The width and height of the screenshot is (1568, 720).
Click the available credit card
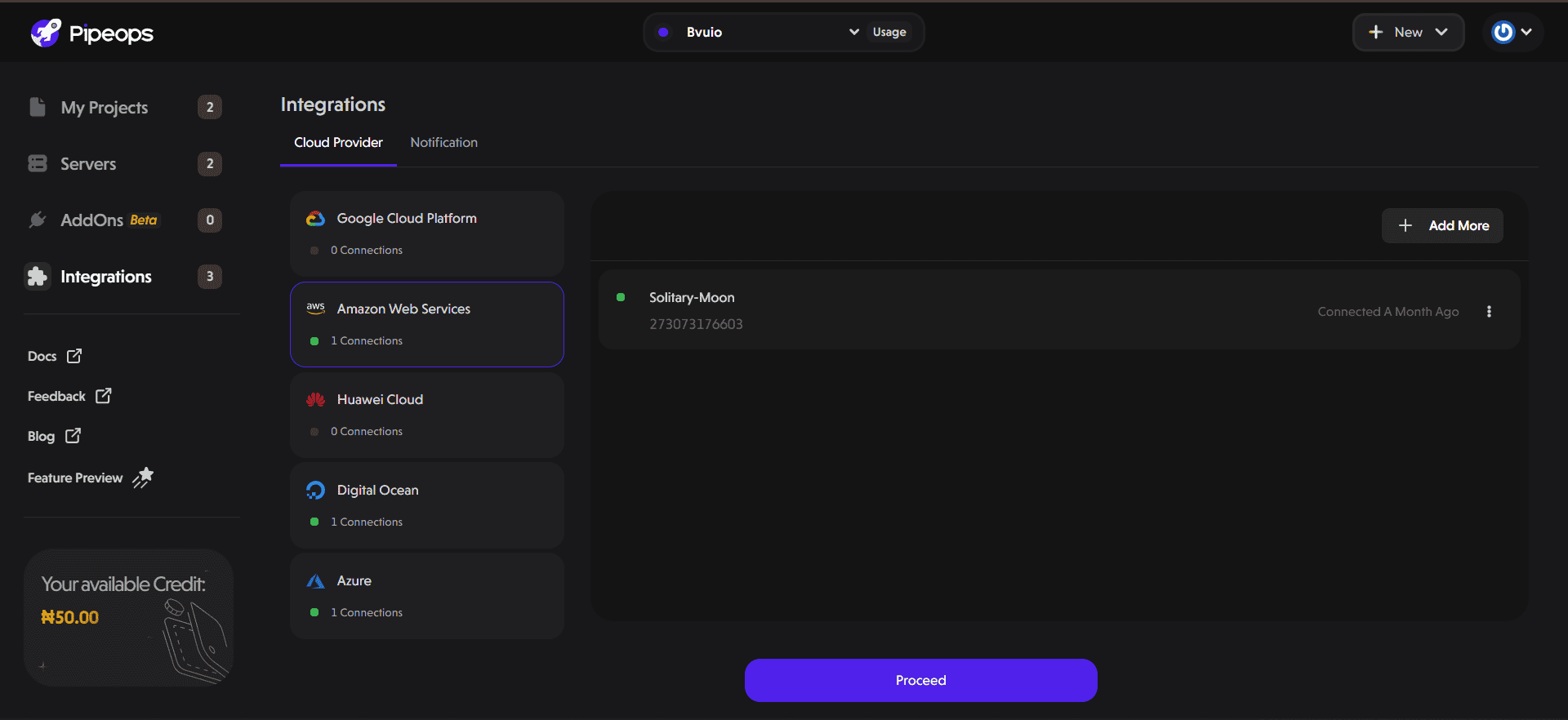(x=129, y=618)
